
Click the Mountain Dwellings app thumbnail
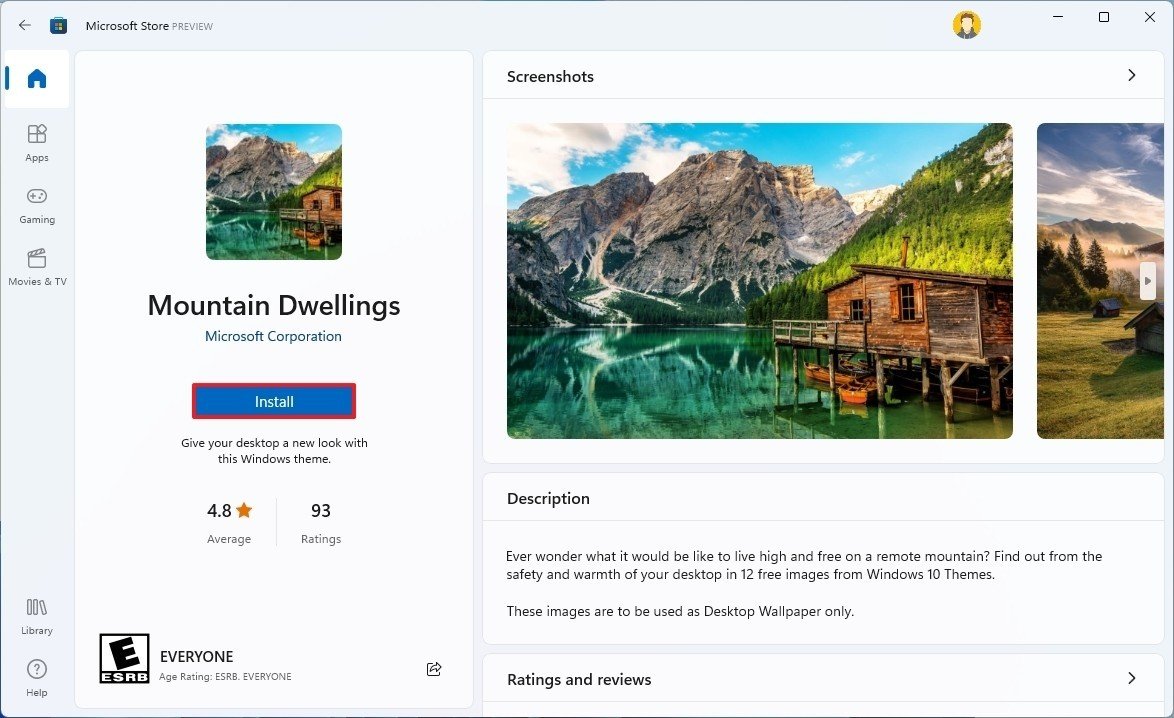coord(274,192)
